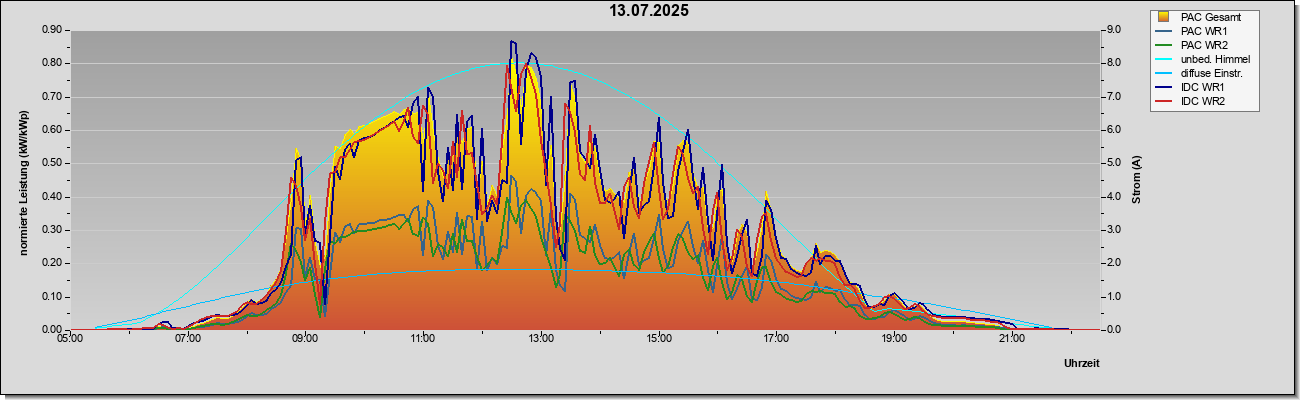Click the cyan unbed. Himmel legend marker
This screenshot has height=400, width=1300.
click(1163, 59)
